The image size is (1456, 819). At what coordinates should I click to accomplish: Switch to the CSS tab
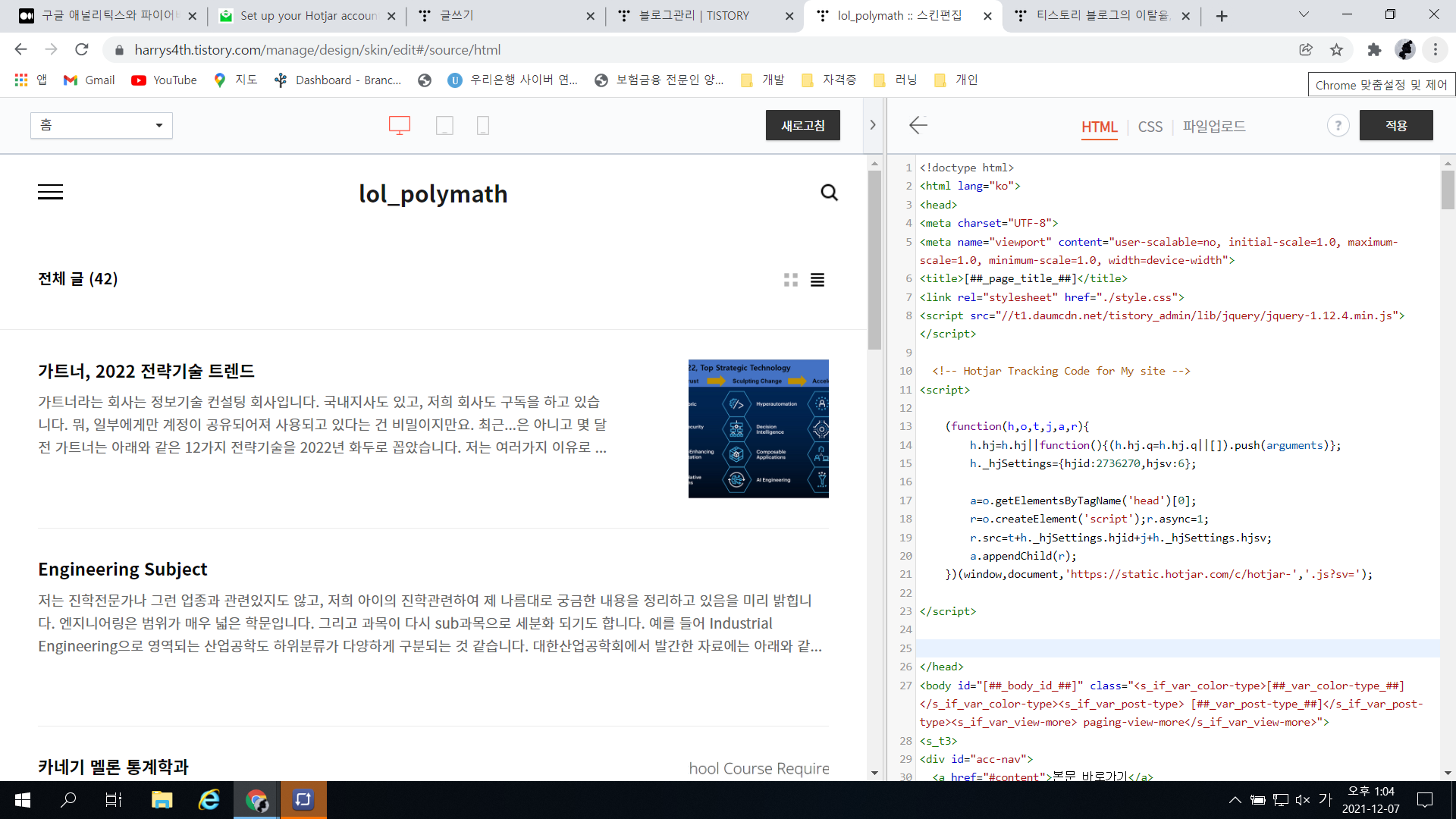1150,127
